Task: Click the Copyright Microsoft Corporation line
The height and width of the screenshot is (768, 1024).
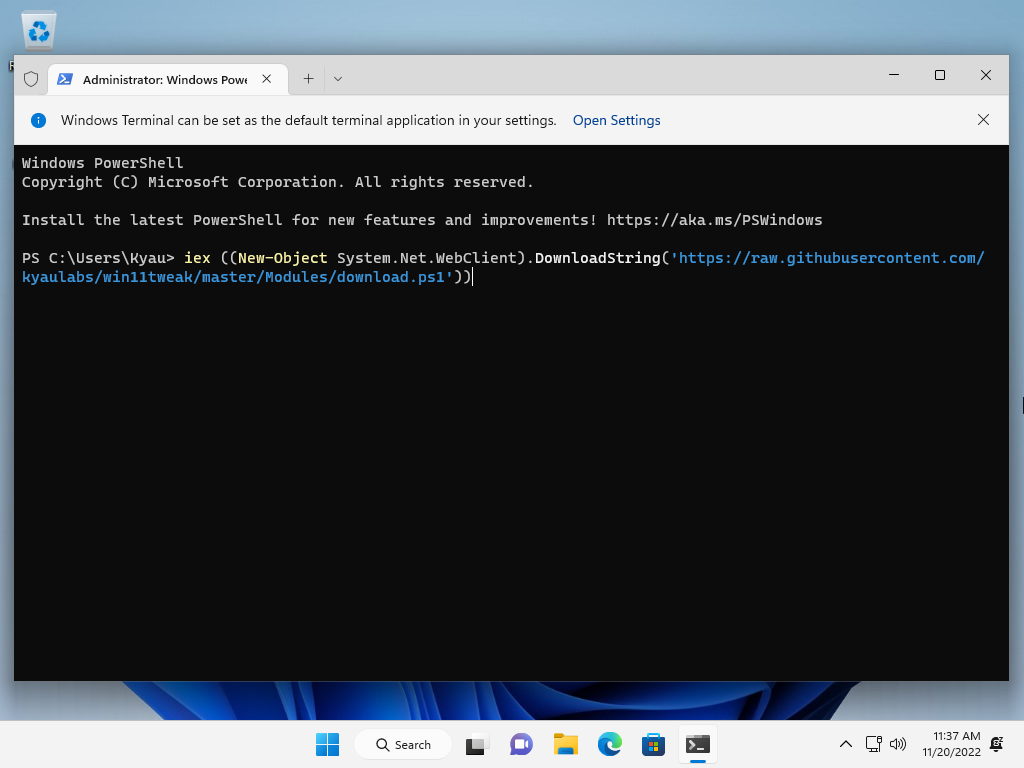Action: tap(278, 182)
